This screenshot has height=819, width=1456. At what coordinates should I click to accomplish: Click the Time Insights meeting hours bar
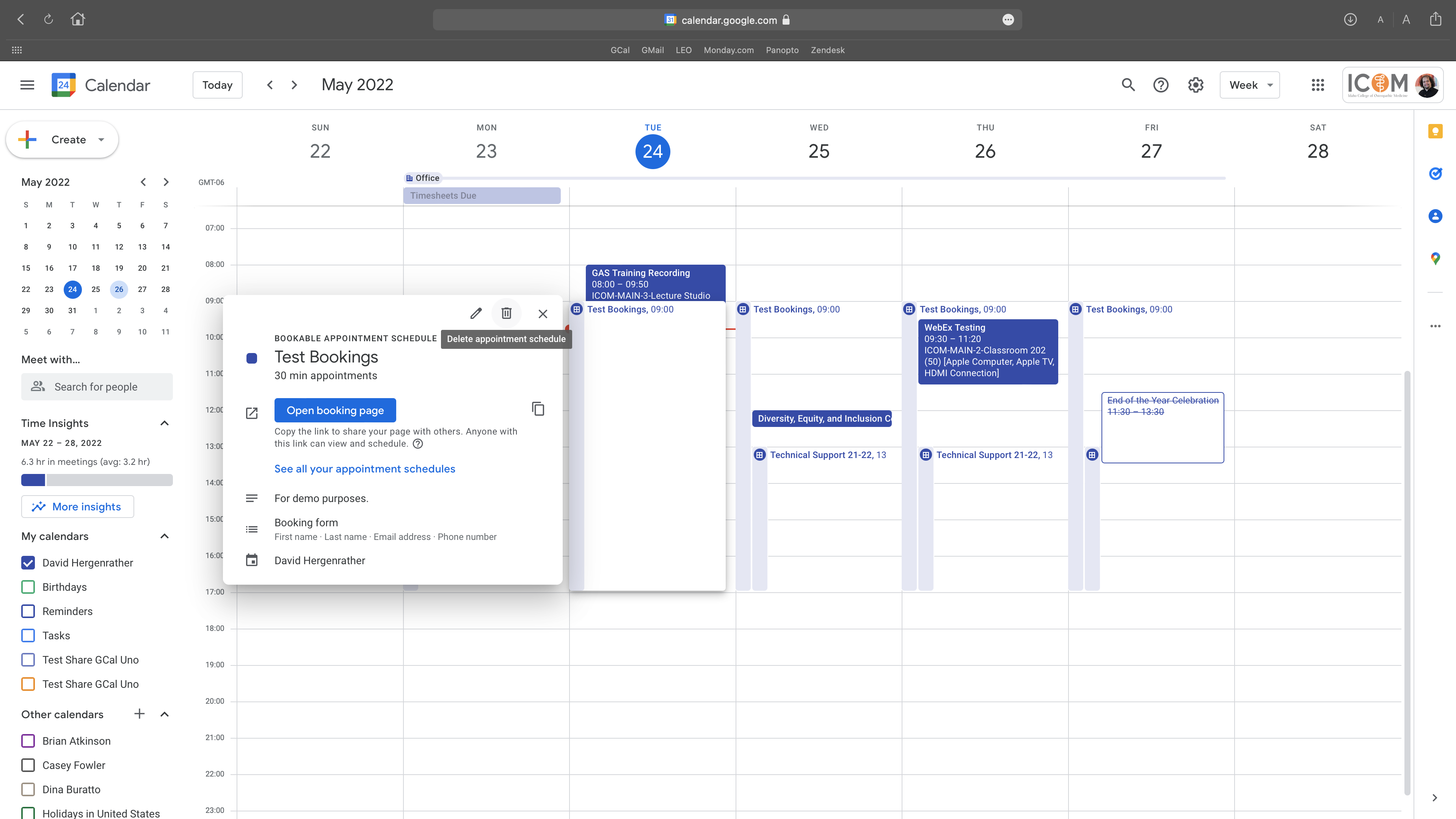click(x=97, y=480)
